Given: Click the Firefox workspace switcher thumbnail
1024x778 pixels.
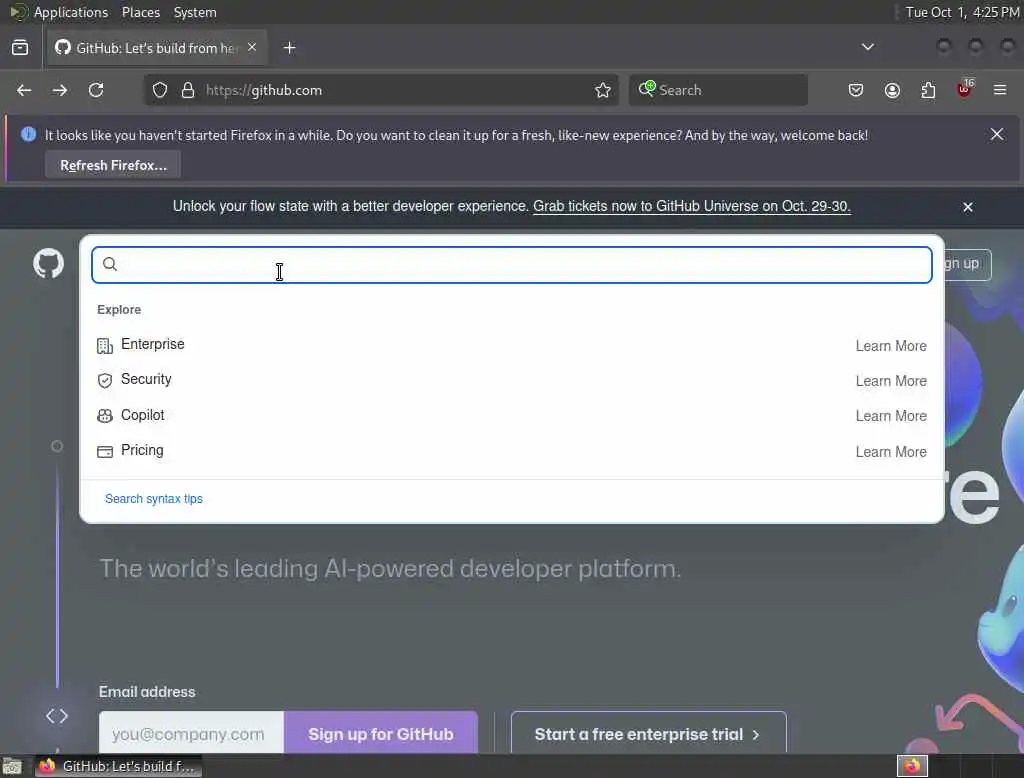Looking at the screenshot, I should pos(912,766).
